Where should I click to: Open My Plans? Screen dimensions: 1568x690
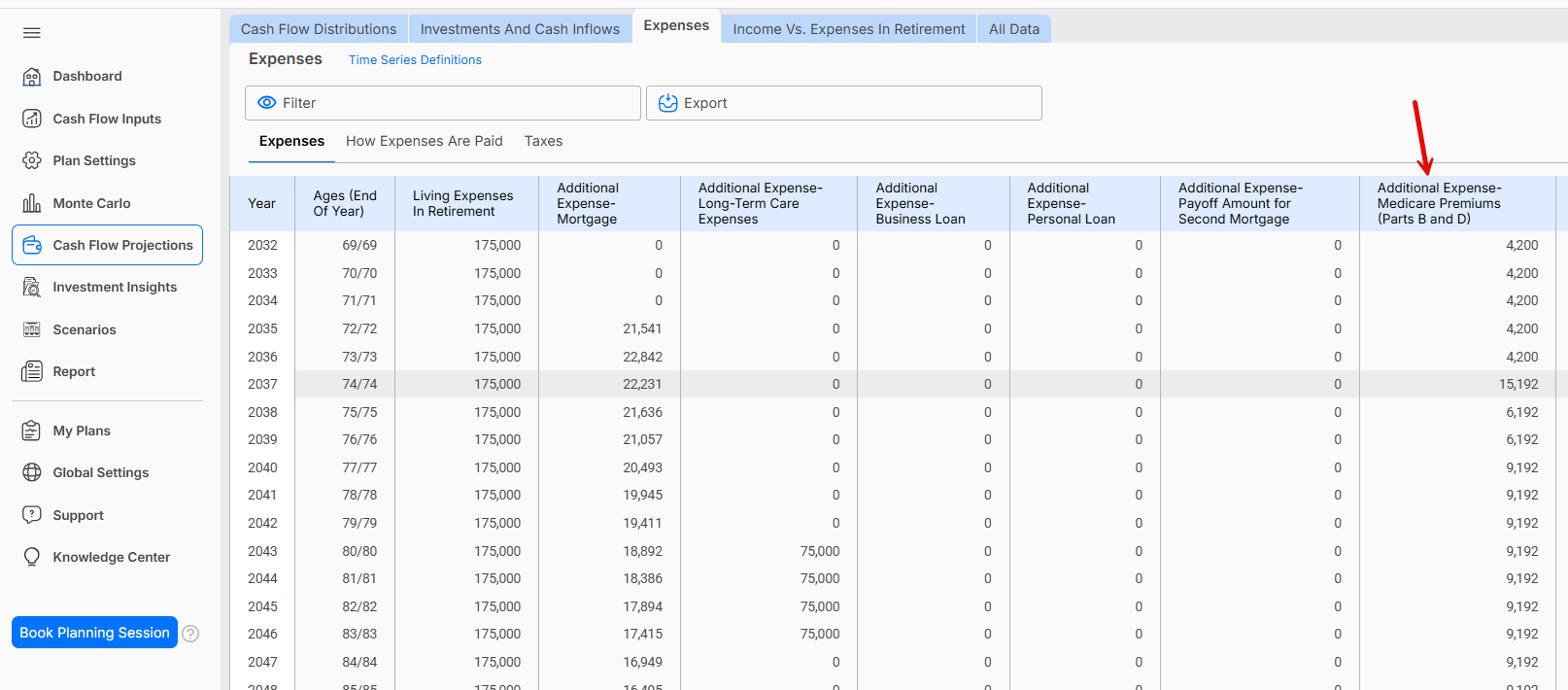[x=82, y=431]
